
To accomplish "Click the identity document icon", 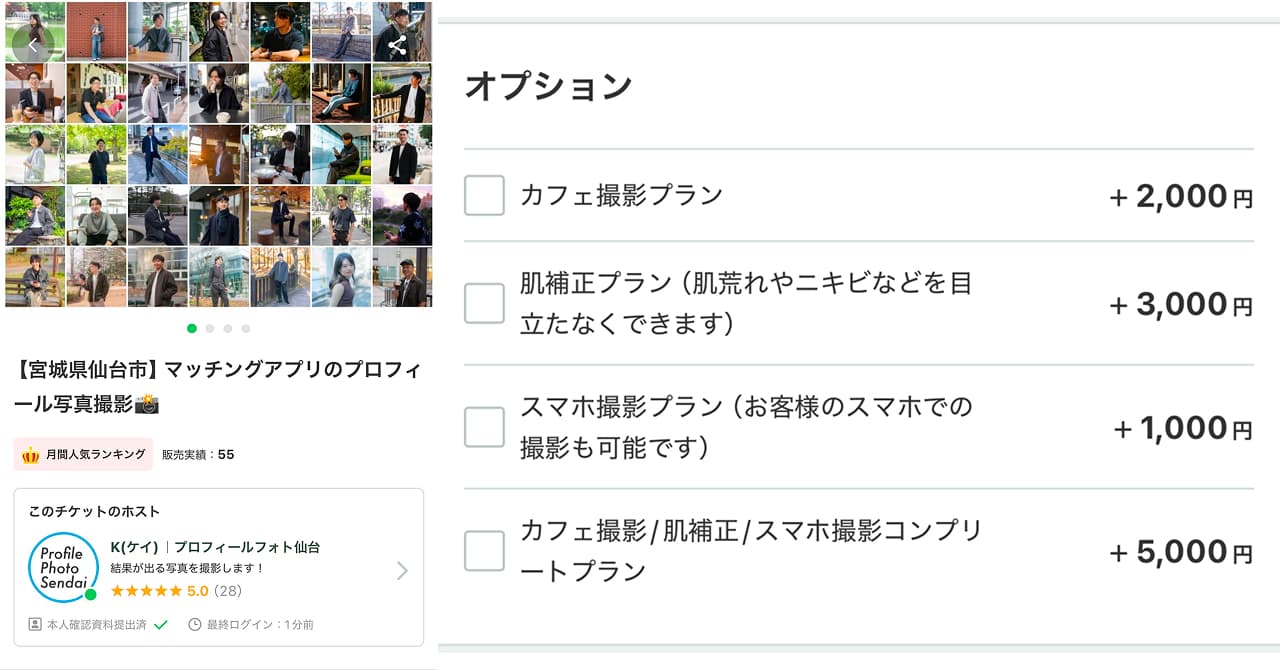I will point(35,625).
